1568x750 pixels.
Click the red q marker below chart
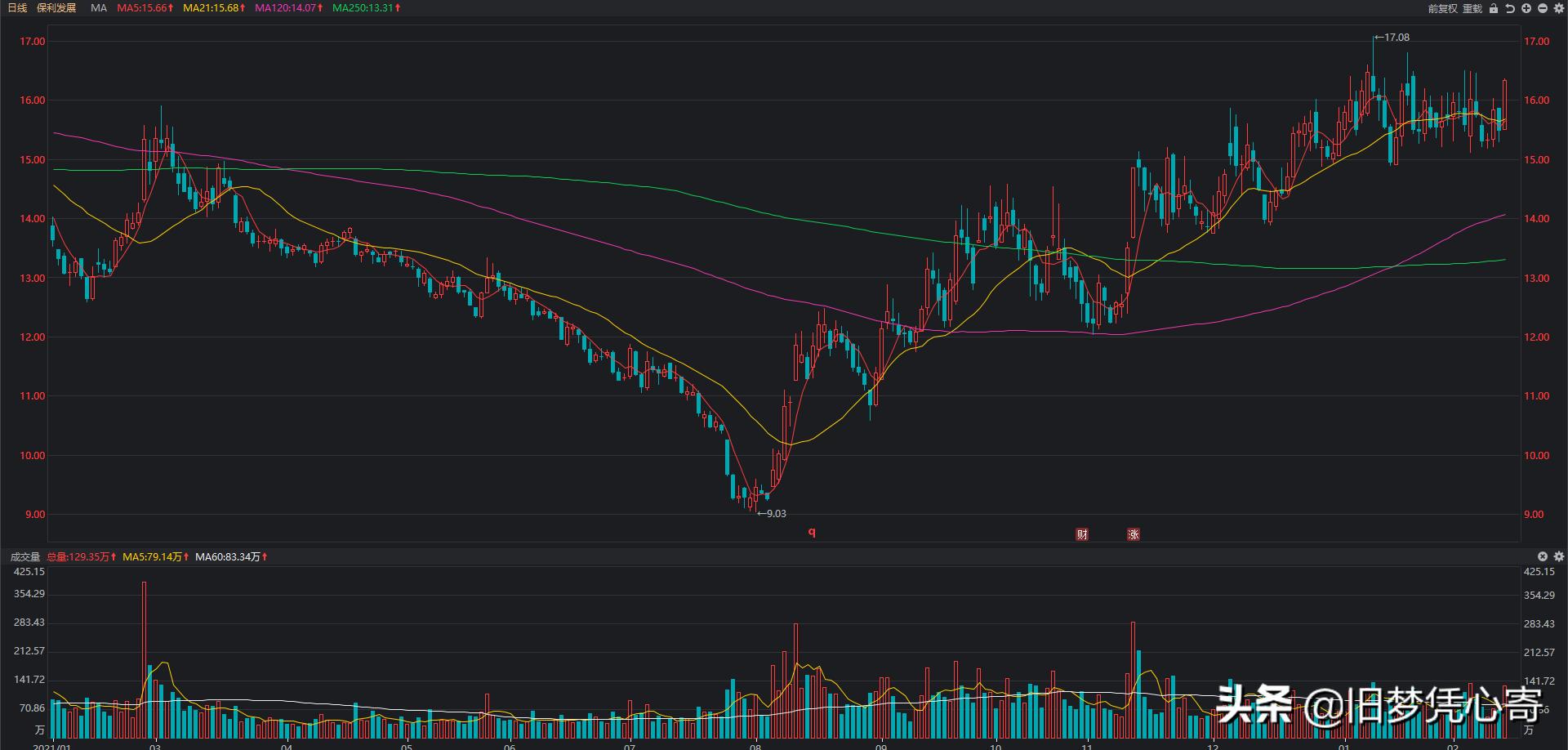tap(812, 533)
